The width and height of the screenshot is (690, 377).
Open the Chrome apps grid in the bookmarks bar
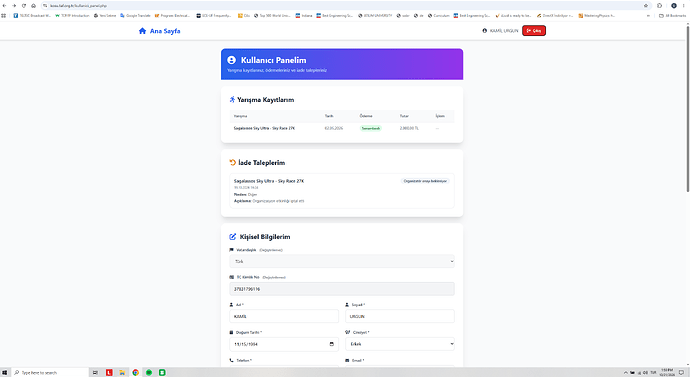coord(4,15)
